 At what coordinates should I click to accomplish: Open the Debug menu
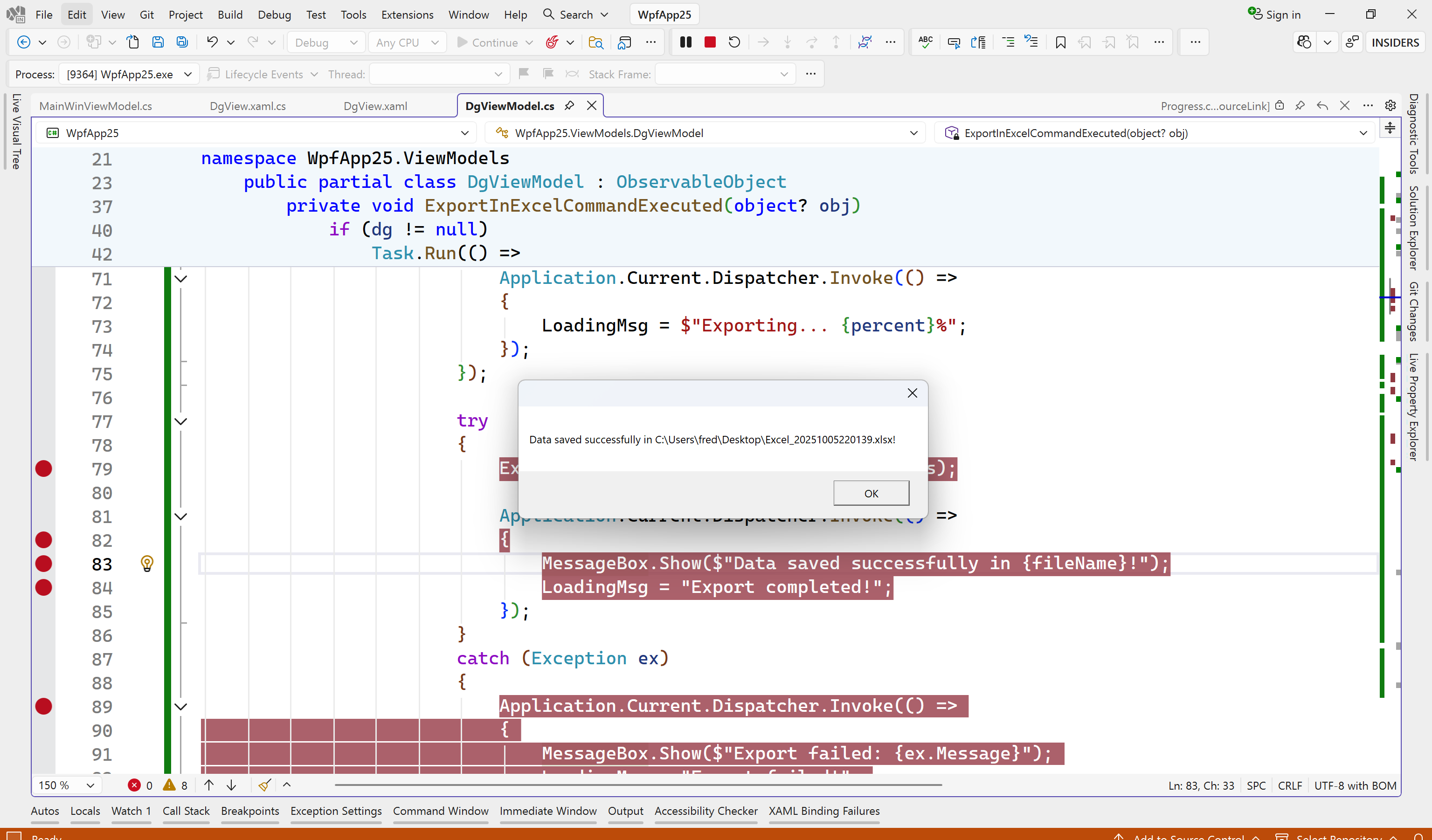tap(274, 14)
